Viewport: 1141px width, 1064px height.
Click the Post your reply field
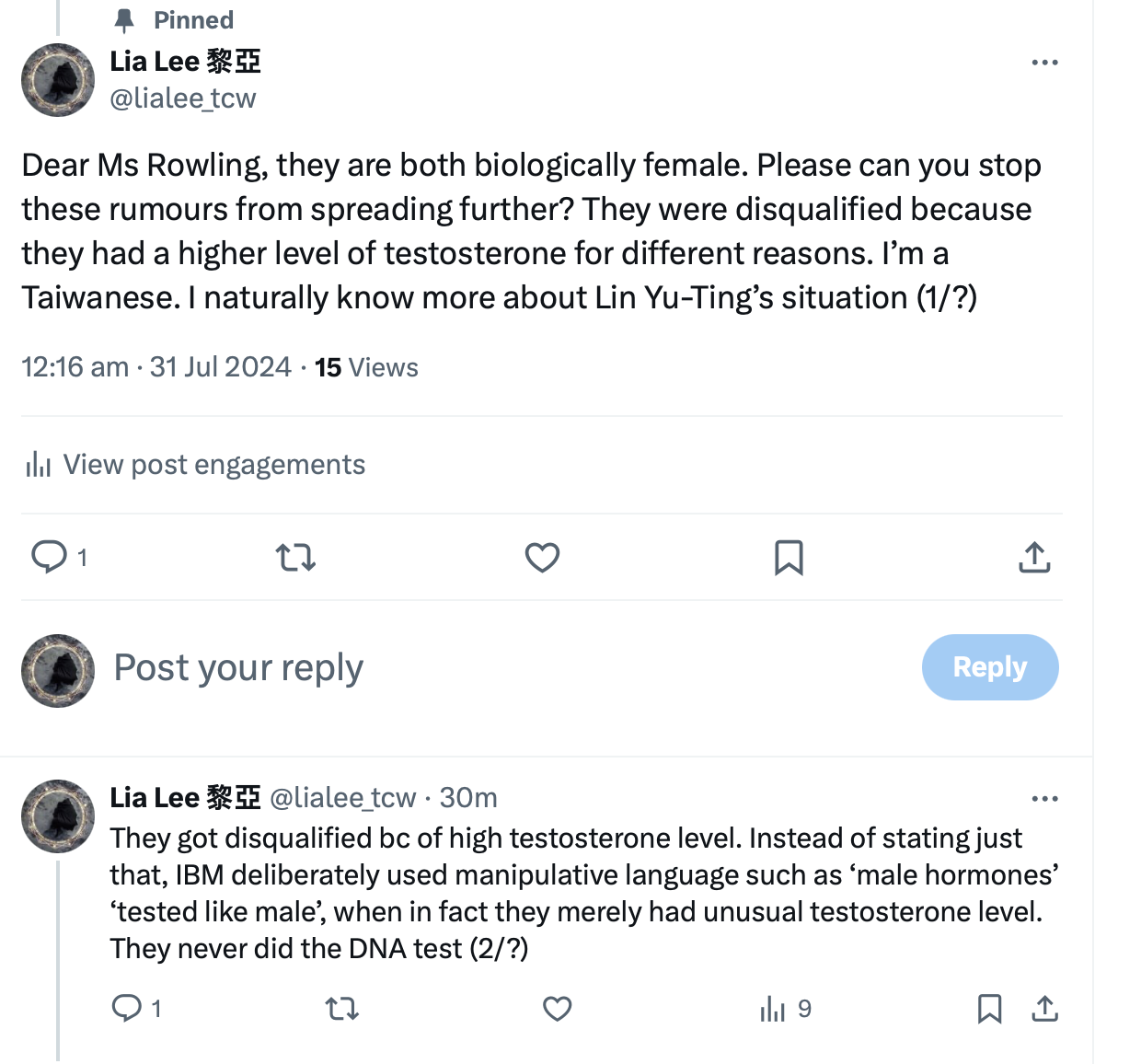click(238, 668)
